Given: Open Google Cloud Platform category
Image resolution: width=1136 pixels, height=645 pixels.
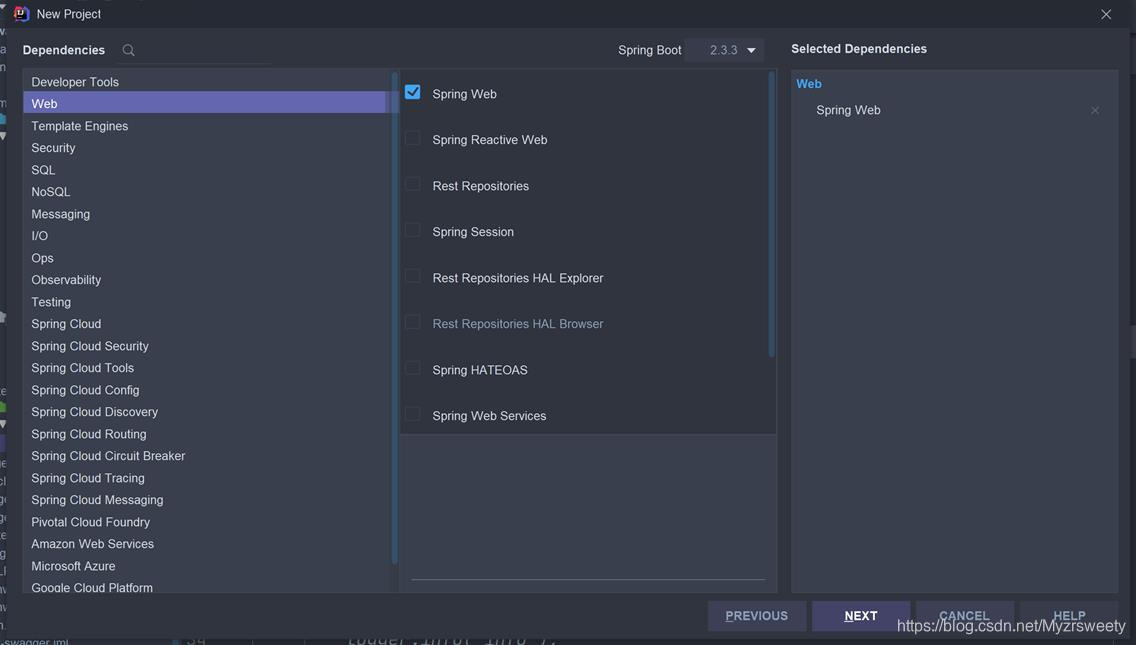Looking at the screenshot, I should point(206,586).
